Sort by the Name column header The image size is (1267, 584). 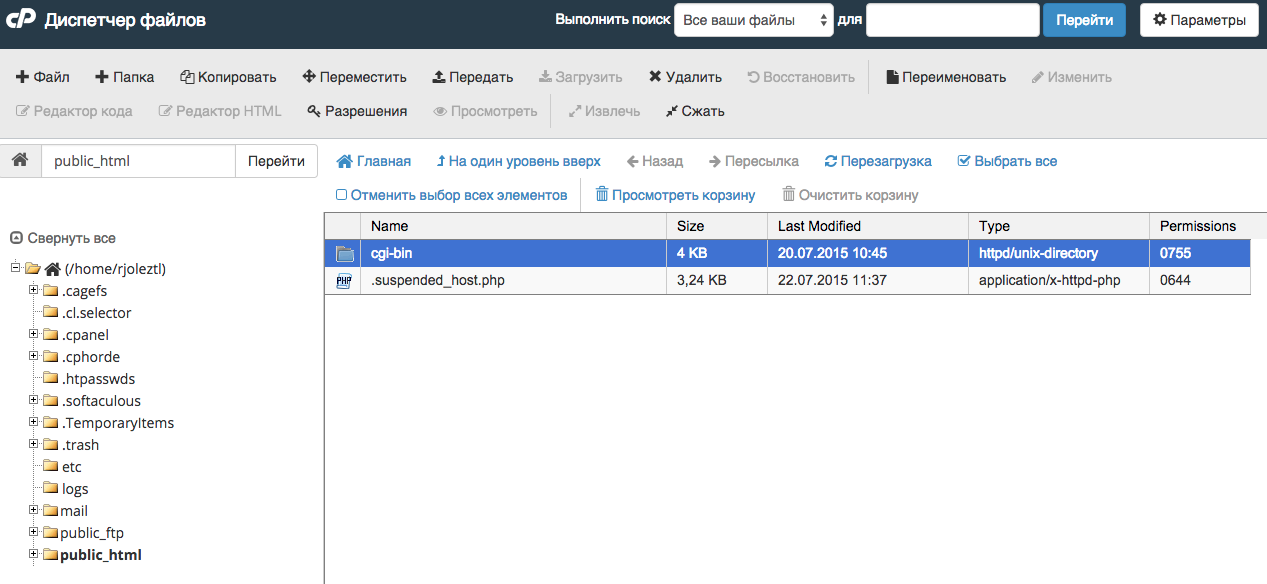513,226
